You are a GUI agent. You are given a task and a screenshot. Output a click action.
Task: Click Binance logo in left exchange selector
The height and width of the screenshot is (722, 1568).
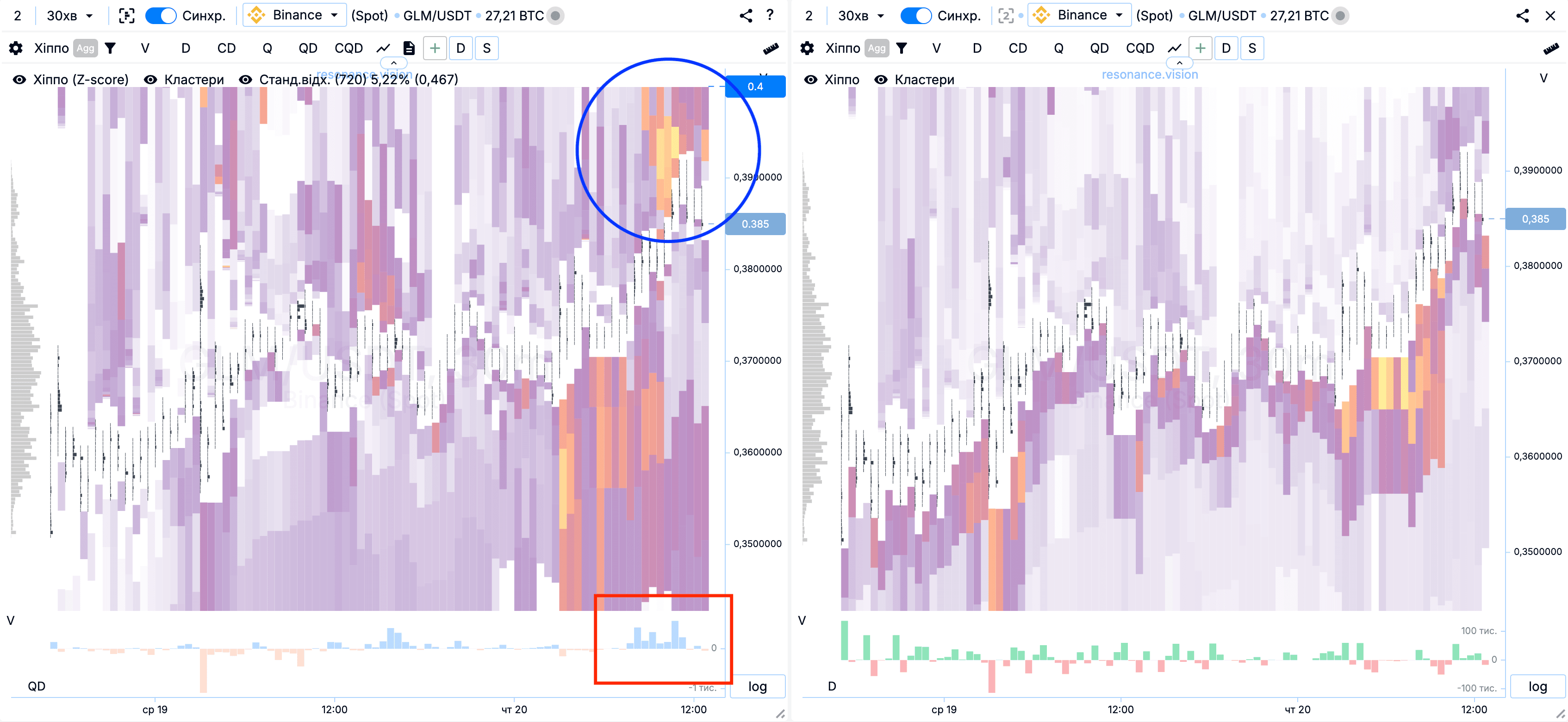(x=257, y=15)
